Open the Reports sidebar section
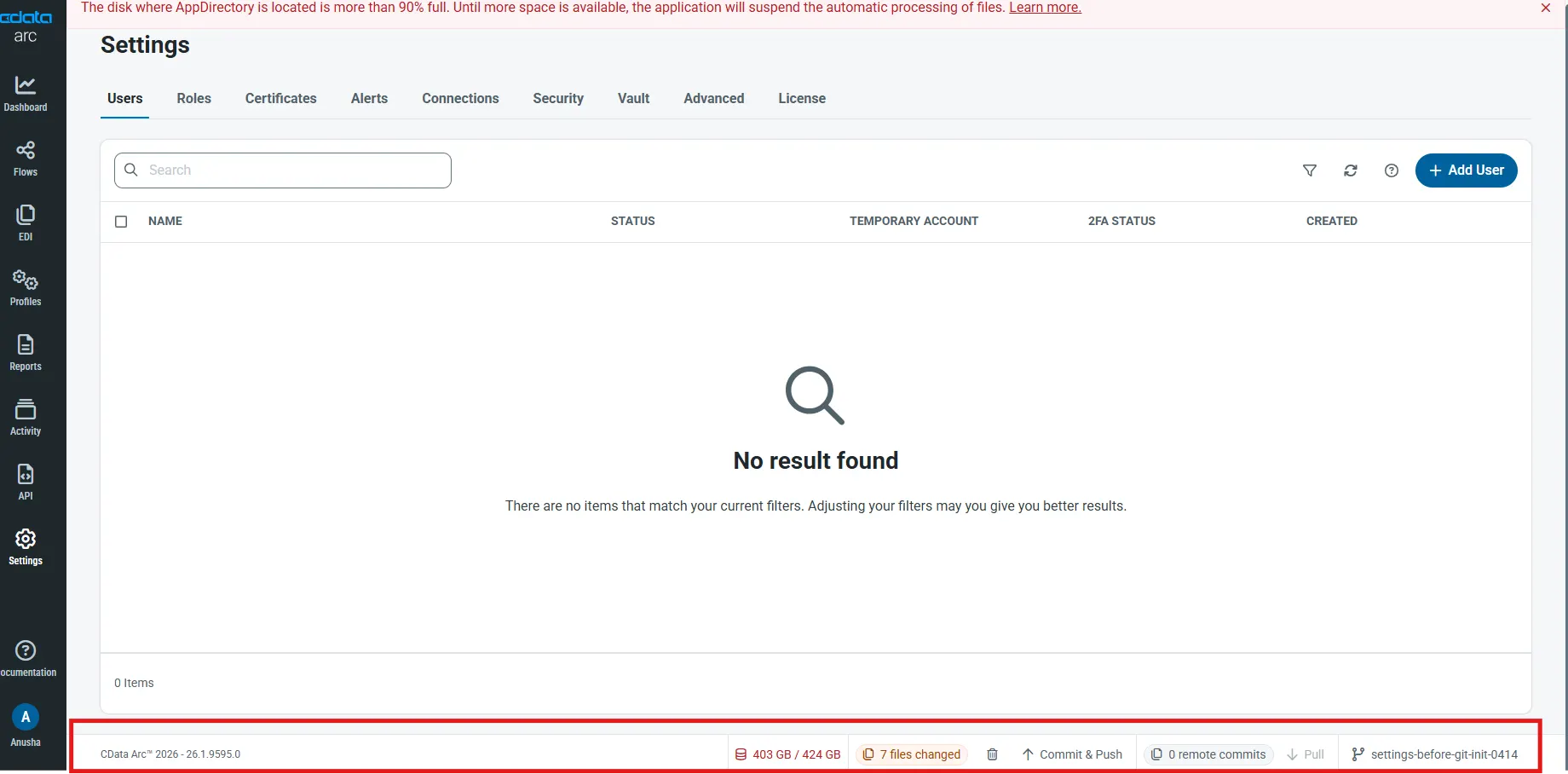This screenshot has height=774, width=1568. (26, 353)
